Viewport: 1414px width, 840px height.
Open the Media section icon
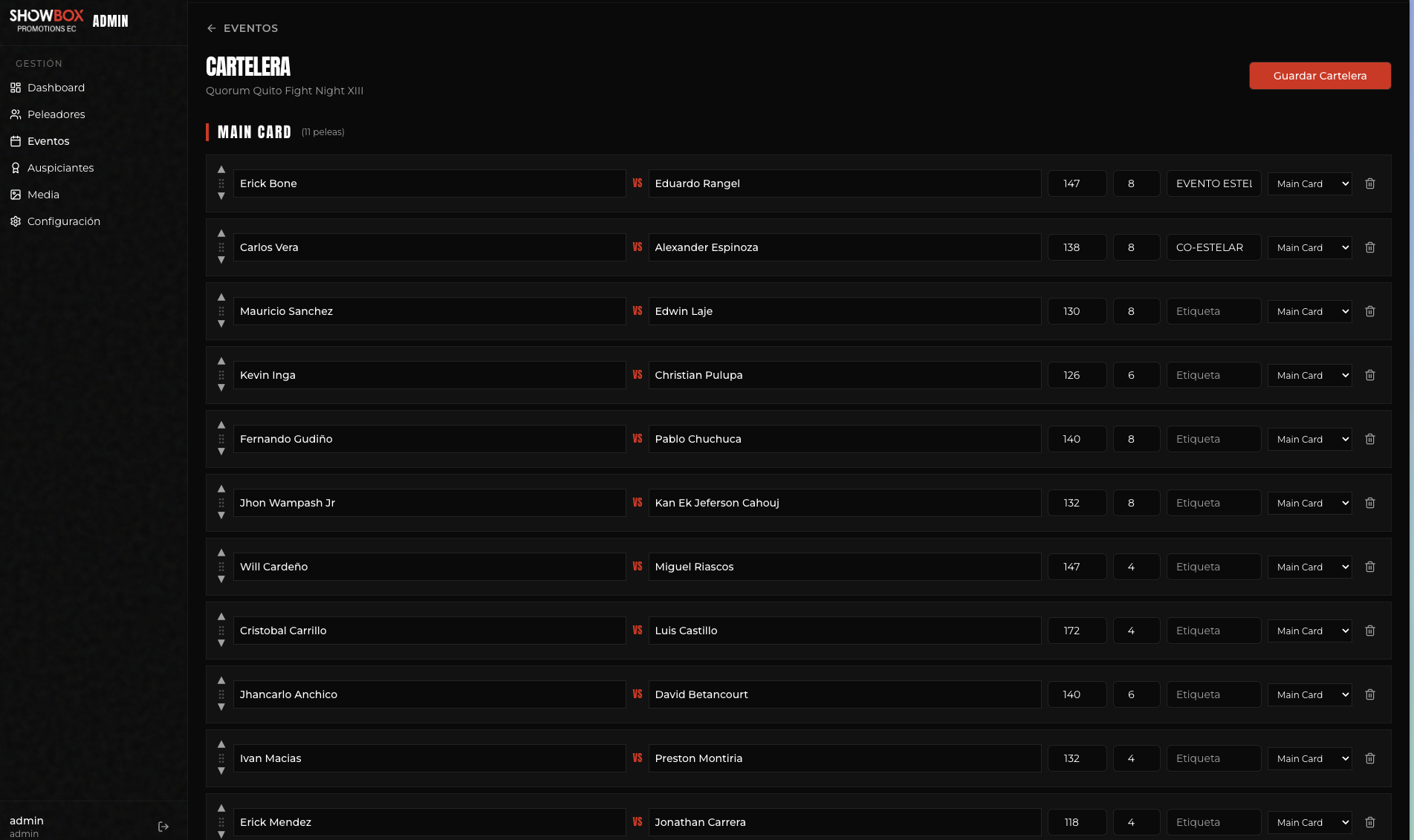click(x=16, y=195)
